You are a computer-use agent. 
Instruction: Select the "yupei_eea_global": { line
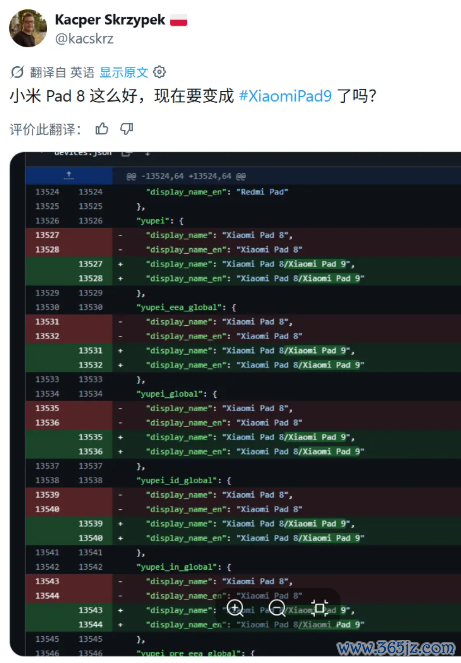click(x=186, y=307)
